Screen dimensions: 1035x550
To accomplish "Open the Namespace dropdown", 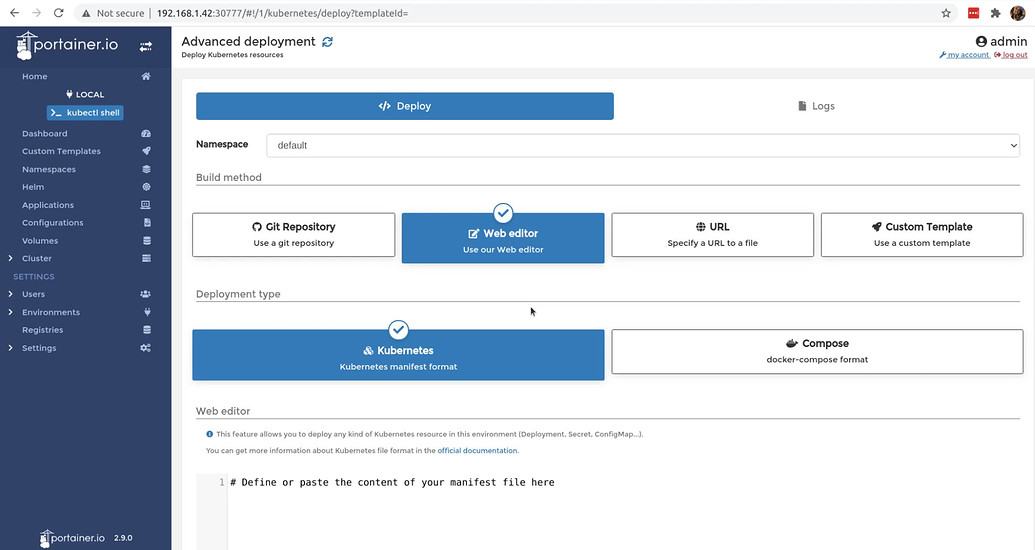I will pyautogui.click(x=643, y=145).
